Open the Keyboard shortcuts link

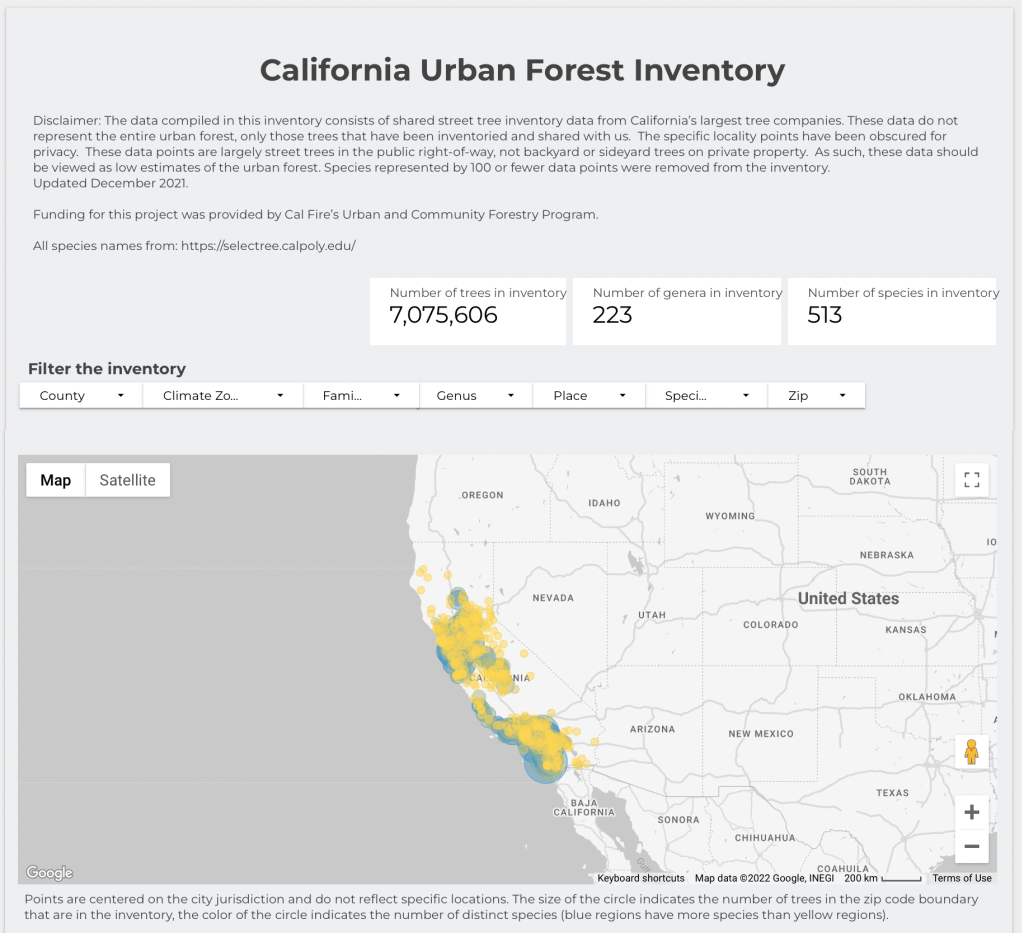641,878
